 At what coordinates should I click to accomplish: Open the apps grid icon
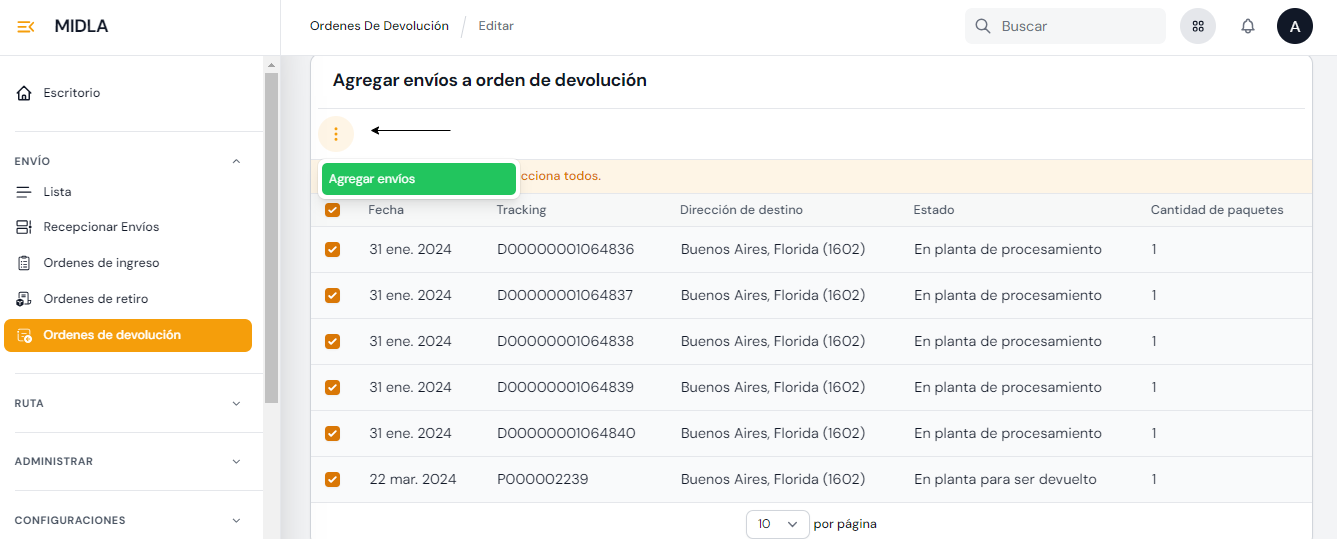[x=1197, y=26]
